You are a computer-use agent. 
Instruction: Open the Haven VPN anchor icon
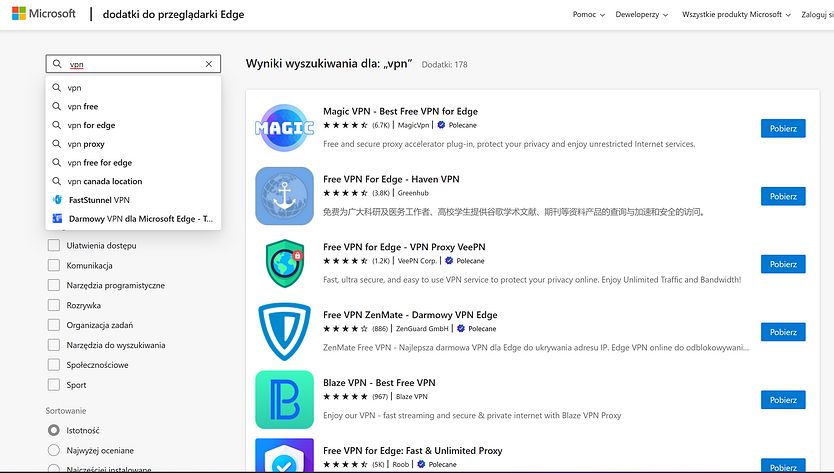285,196
